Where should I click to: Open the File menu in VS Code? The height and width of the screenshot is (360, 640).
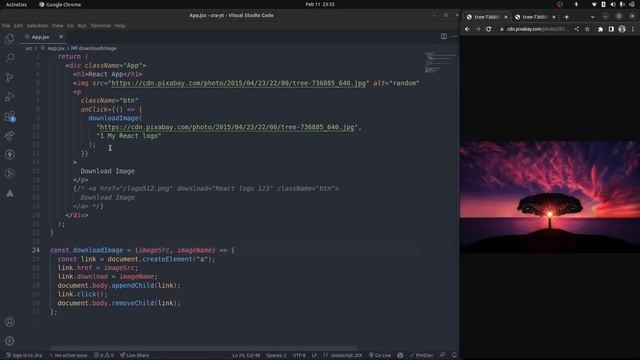tap(6, 26)
